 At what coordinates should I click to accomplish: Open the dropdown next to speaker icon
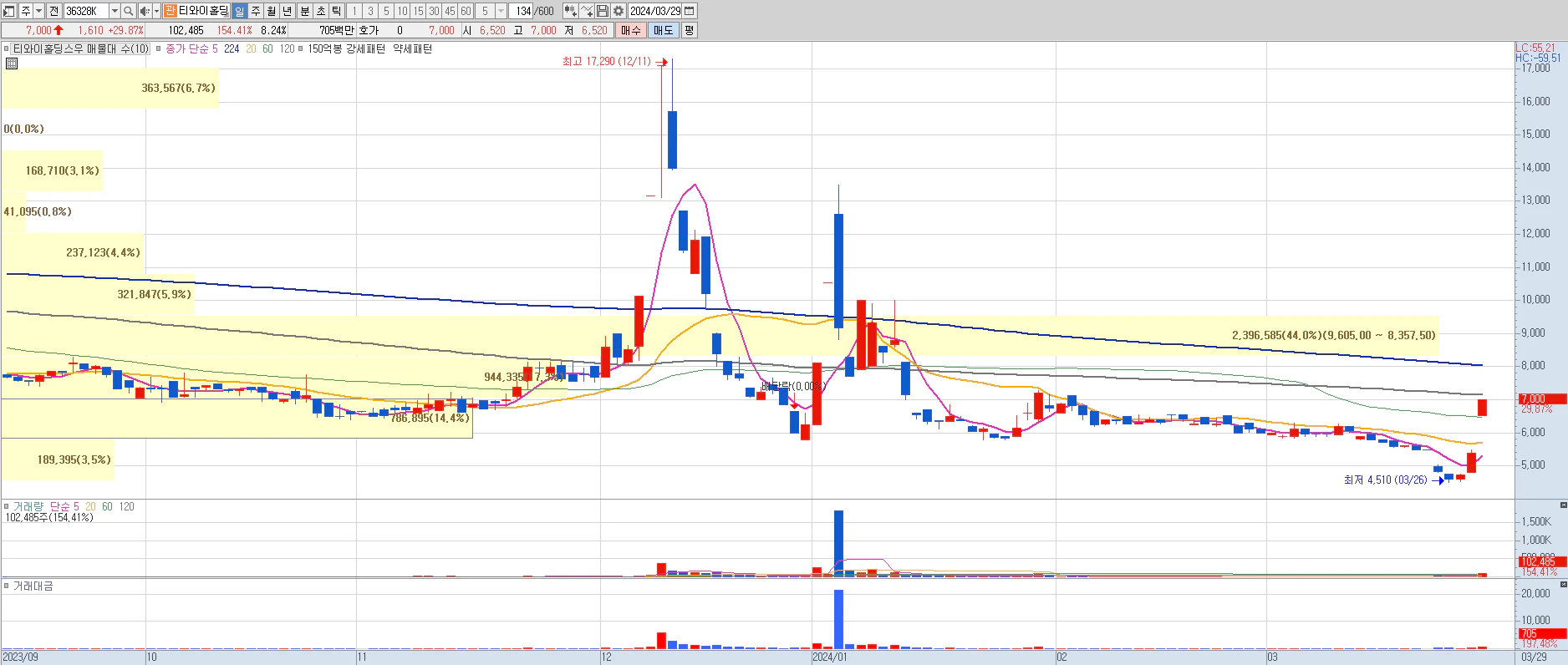tap(156, 11)
